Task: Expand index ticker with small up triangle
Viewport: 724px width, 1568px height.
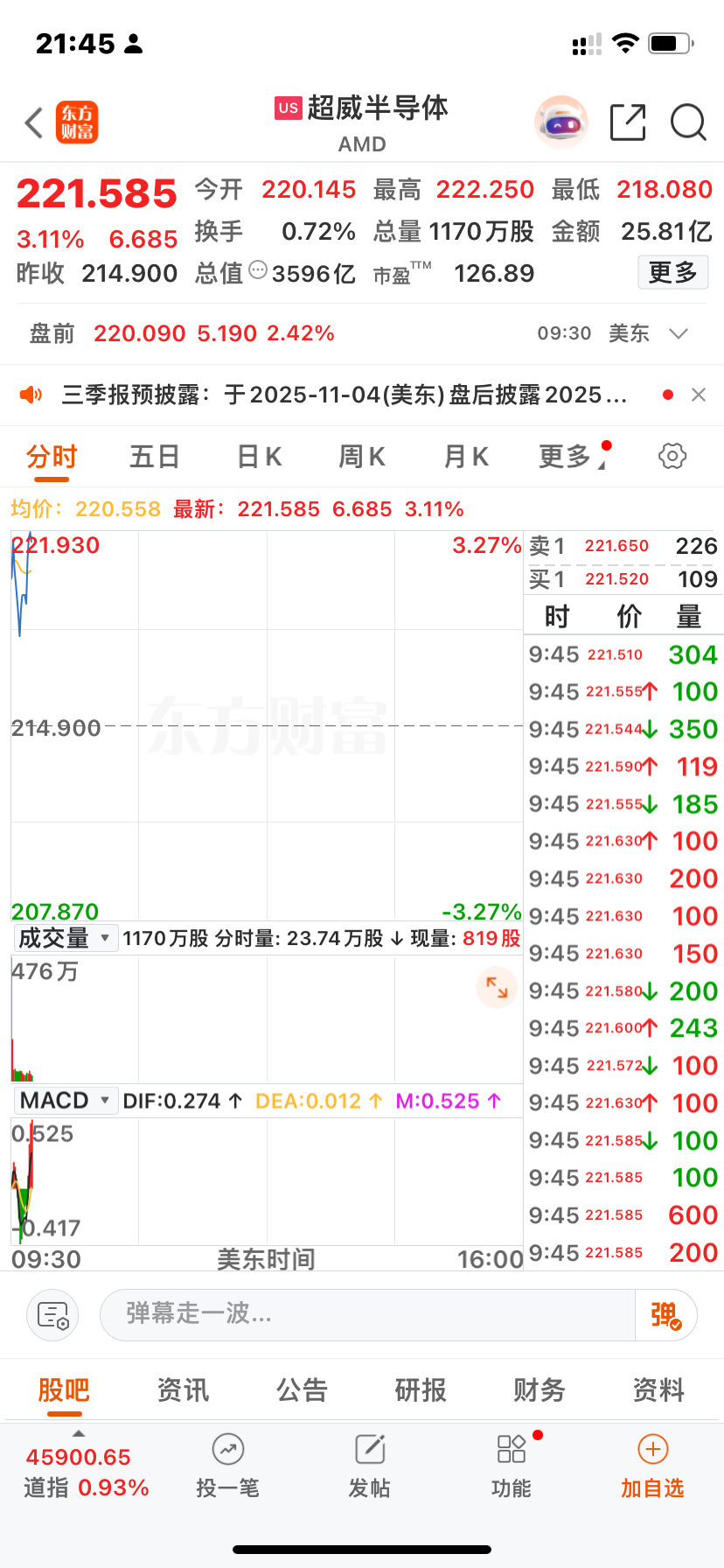Action: coord(79,1433)
